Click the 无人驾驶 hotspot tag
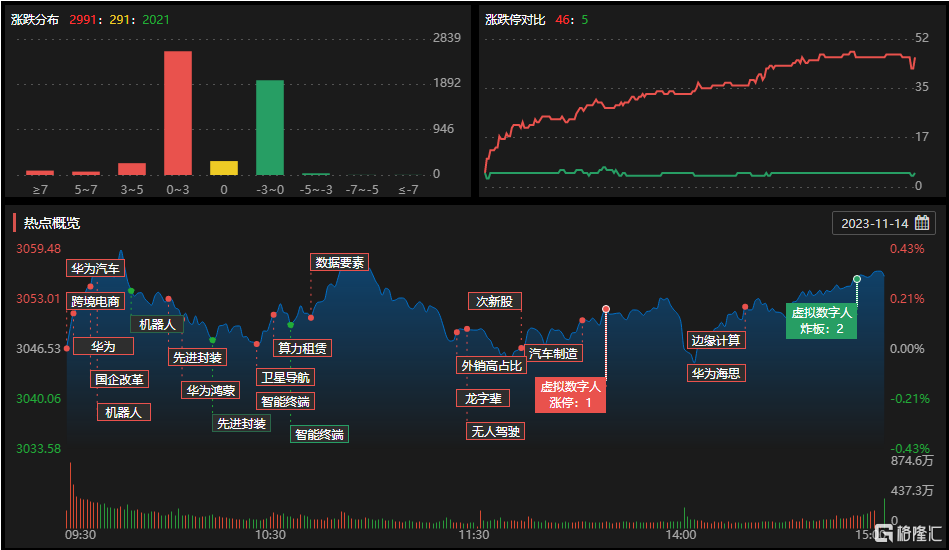Image resolution: width=949 pixels, height=550 pixels. click(496, 431)
